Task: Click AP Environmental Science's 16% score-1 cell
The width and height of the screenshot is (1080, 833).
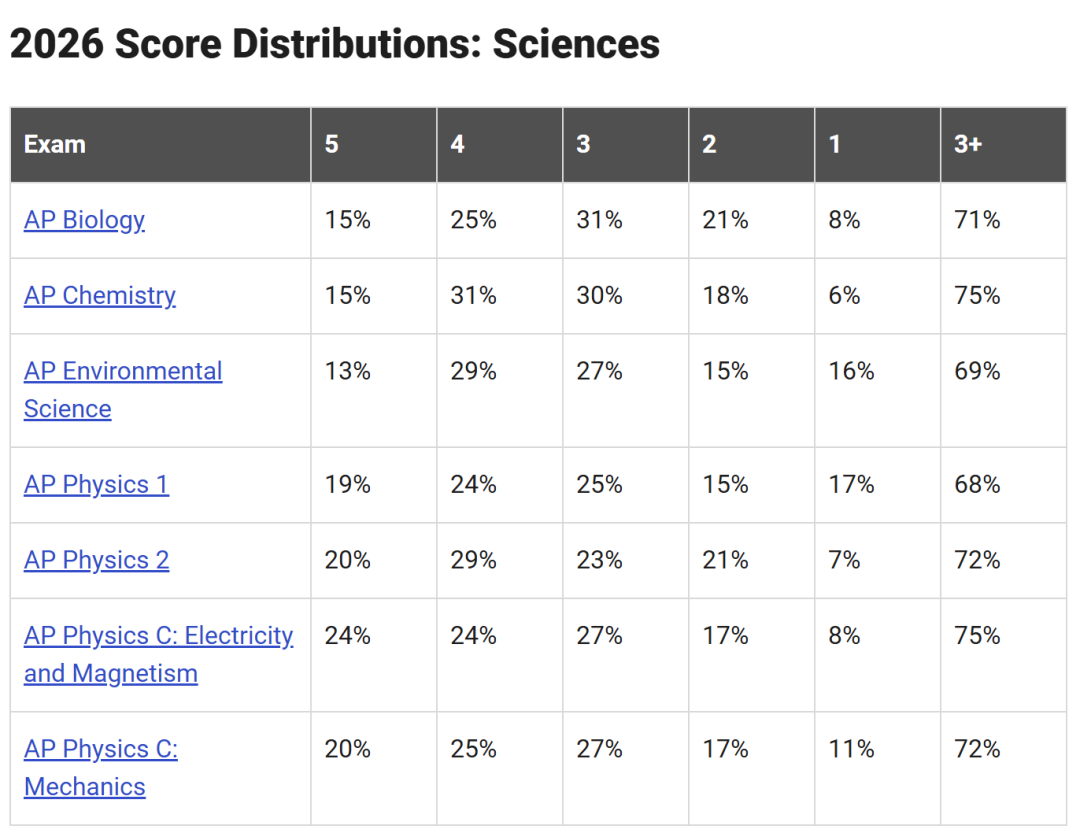Action: 878,391
